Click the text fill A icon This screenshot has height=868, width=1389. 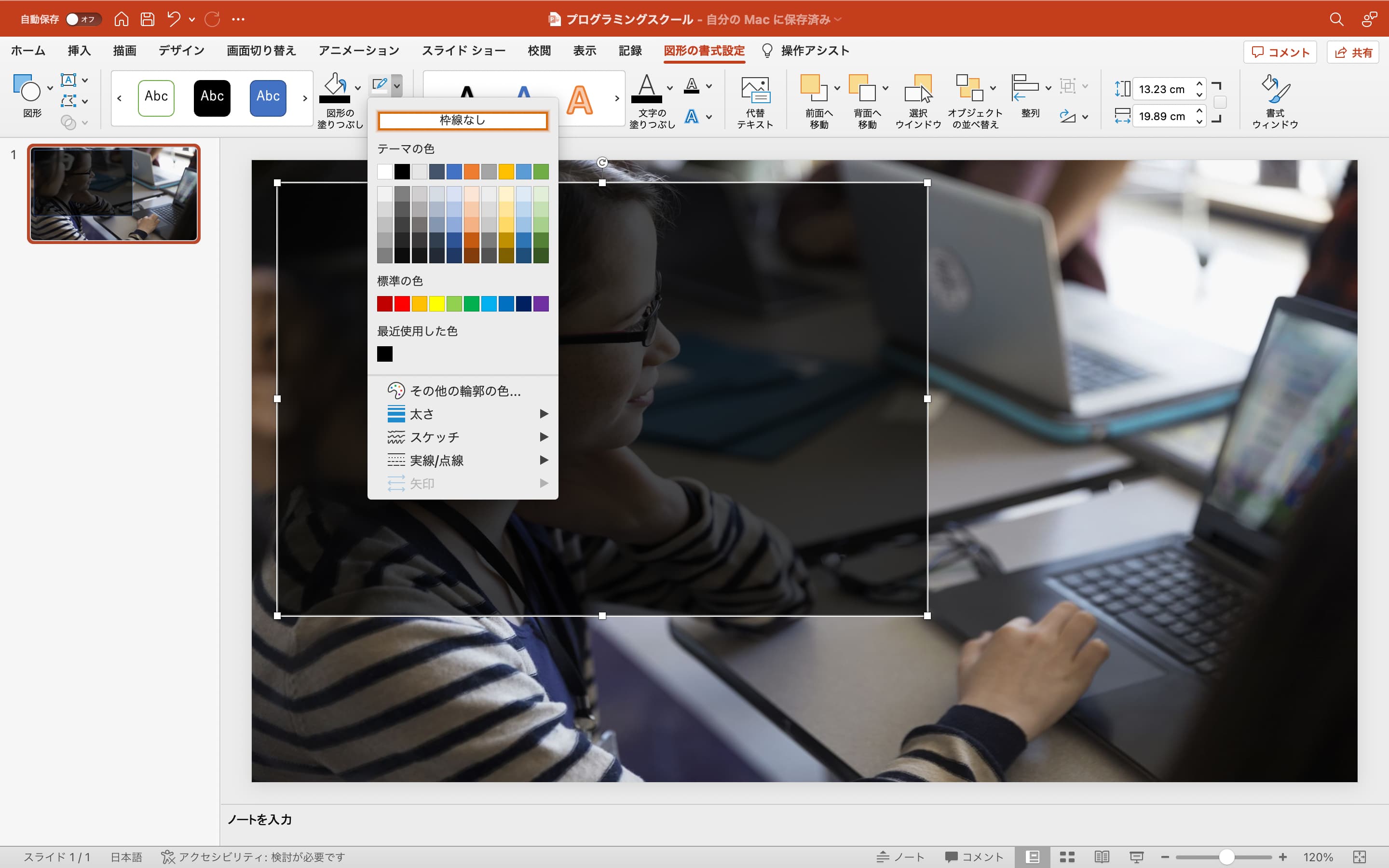647,88
